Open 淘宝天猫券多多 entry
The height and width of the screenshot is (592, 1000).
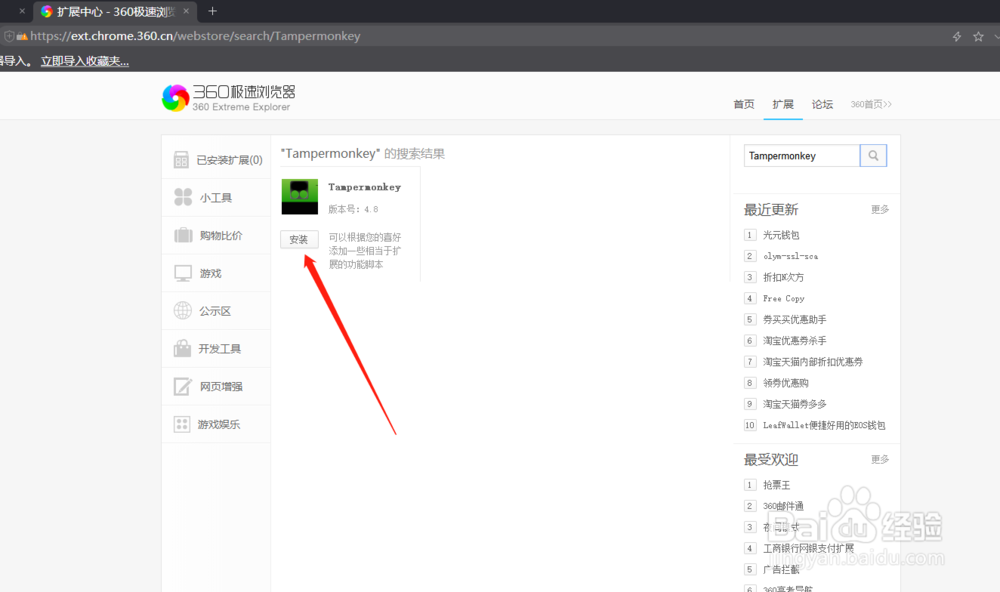(x=795, y=404)
